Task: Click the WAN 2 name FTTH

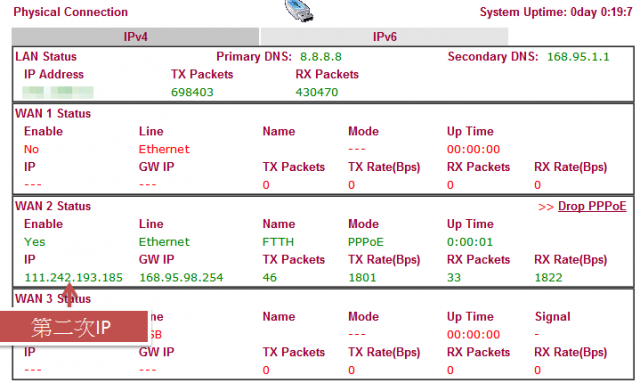Action: coord(278,242)
